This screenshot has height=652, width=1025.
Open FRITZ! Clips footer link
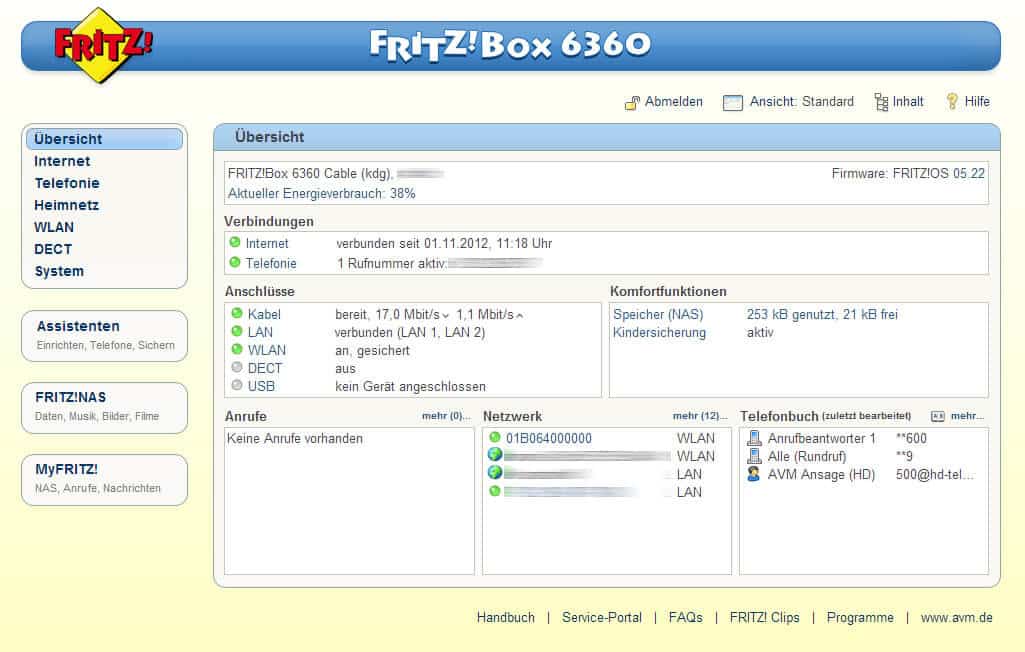(x=764, y=617)
